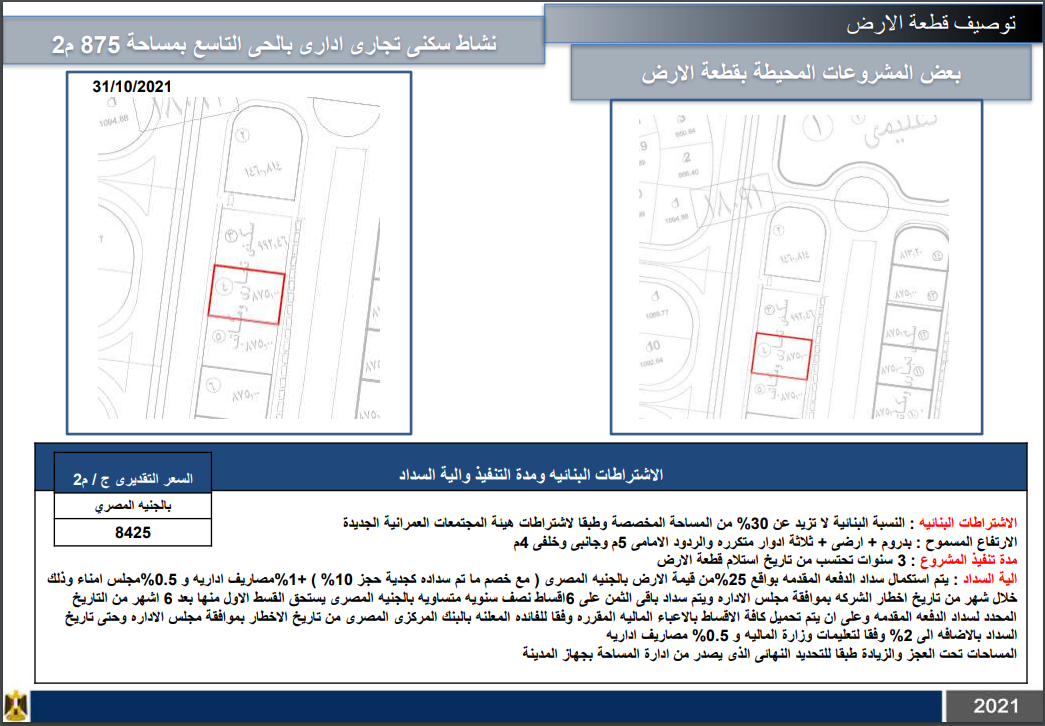Image resolution: width=1045 pixels, height=726 pixels.
Task: Click the '2021' year in the footer
Action: point(996,706)
